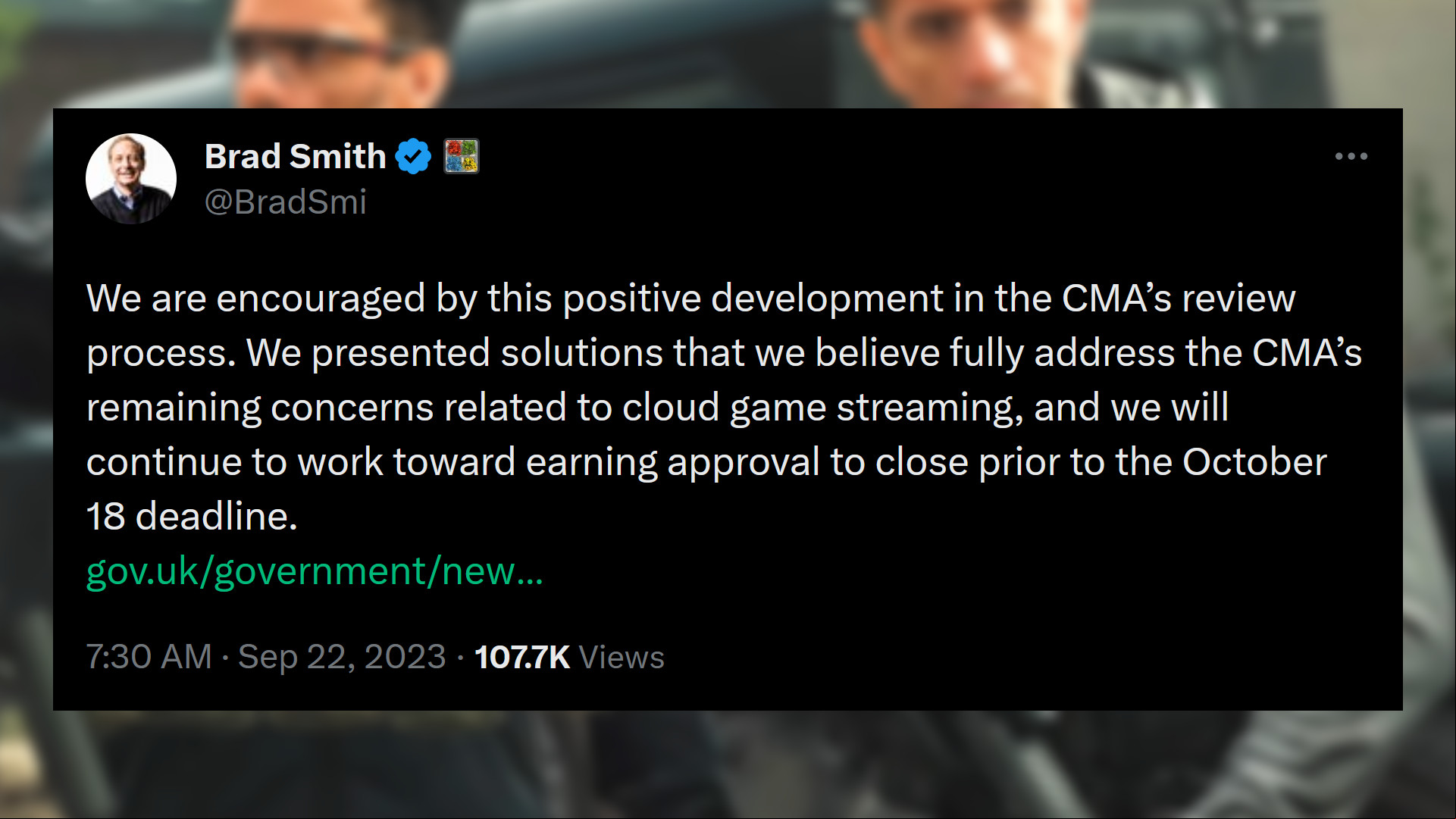Click the 7:30 AM timestamp
Screen dimensions: 1456x819
[149, 657]
